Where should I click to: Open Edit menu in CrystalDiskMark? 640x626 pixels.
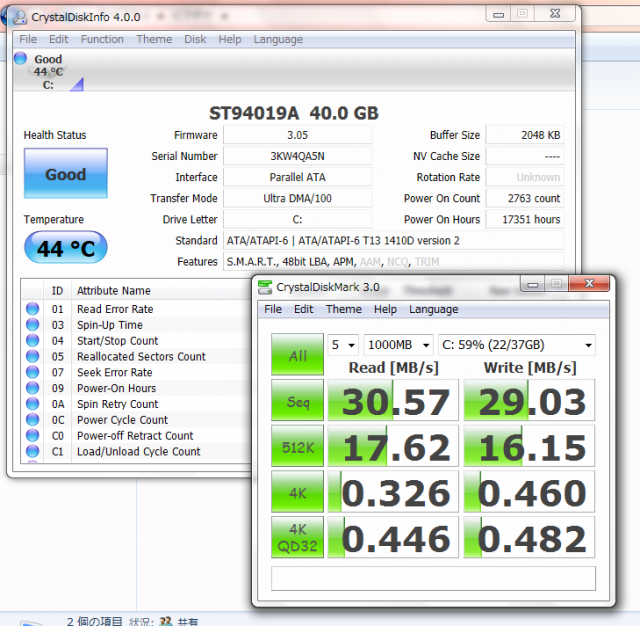pyautogui.click(x=304, y=309)
